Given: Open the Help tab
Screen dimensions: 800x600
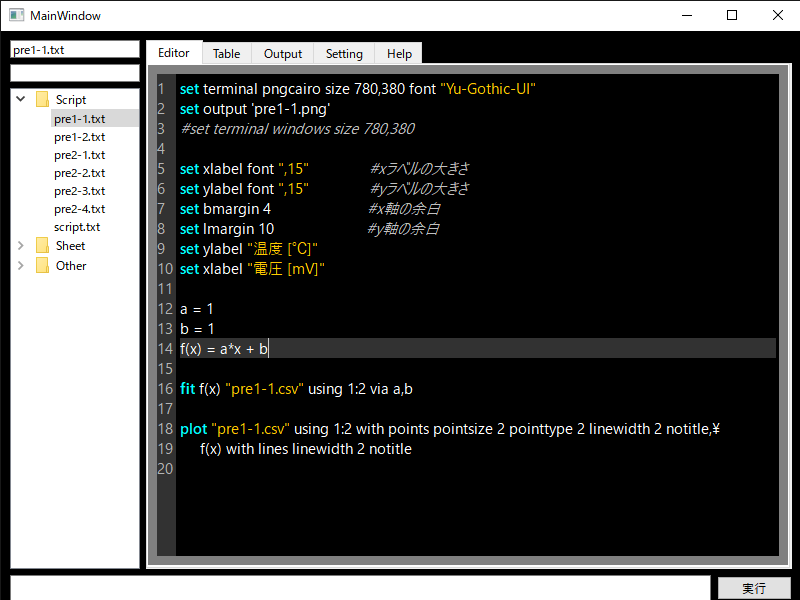Looking at the screenshot, I should tap(399, 53).
